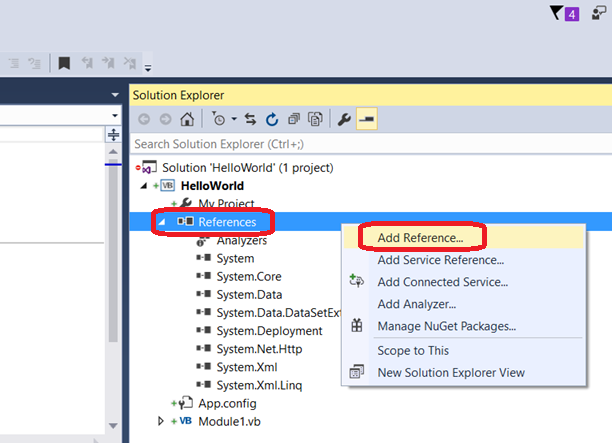Select the System.Xml.Linq reference

259,385
